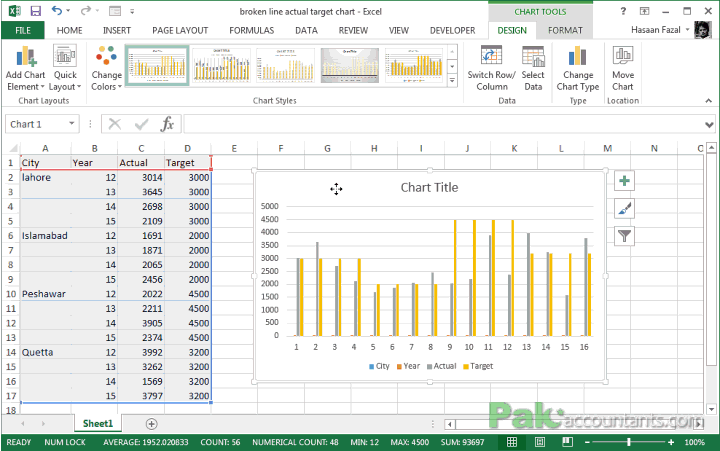Click the 100% zoom level

[x=694, y=442]
